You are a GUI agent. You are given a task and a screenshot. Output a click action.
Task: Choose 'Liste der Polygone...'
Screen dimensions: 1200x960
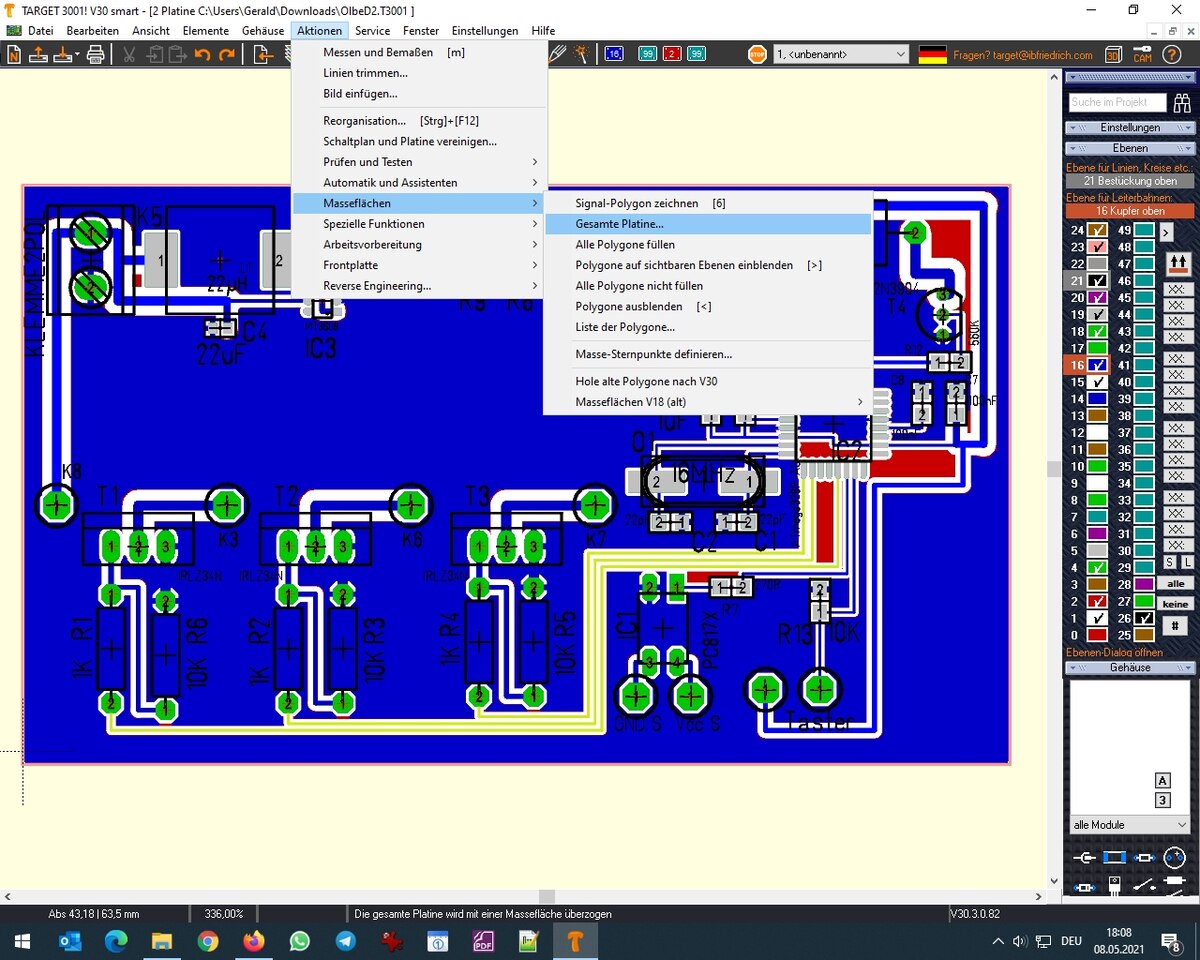click(708, 327)
